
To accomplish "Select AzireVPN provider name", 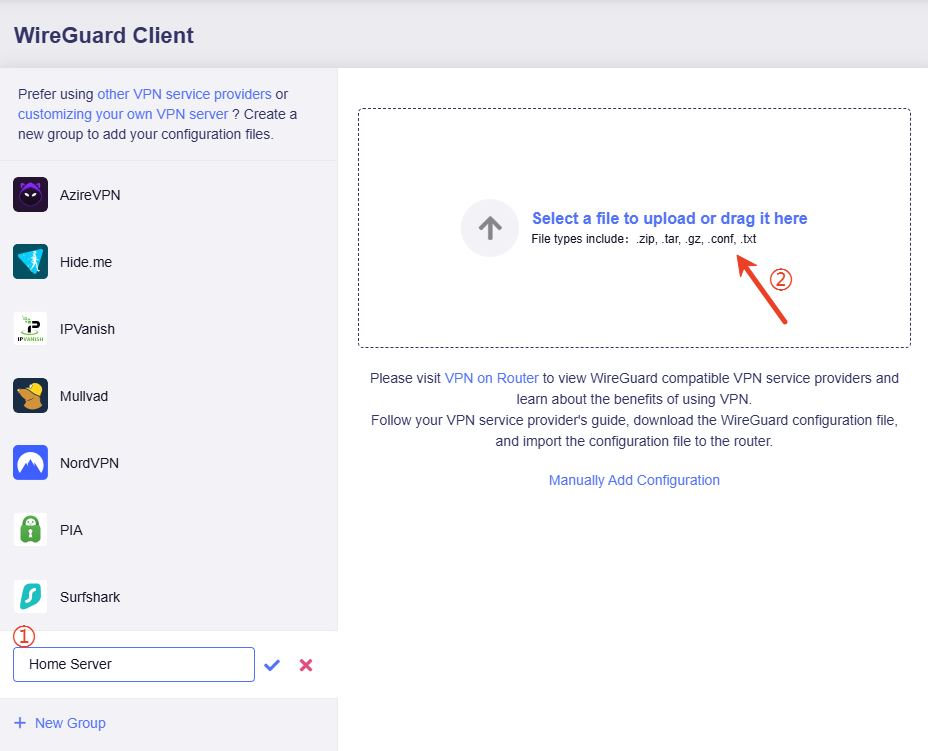I will click(90, 195).
